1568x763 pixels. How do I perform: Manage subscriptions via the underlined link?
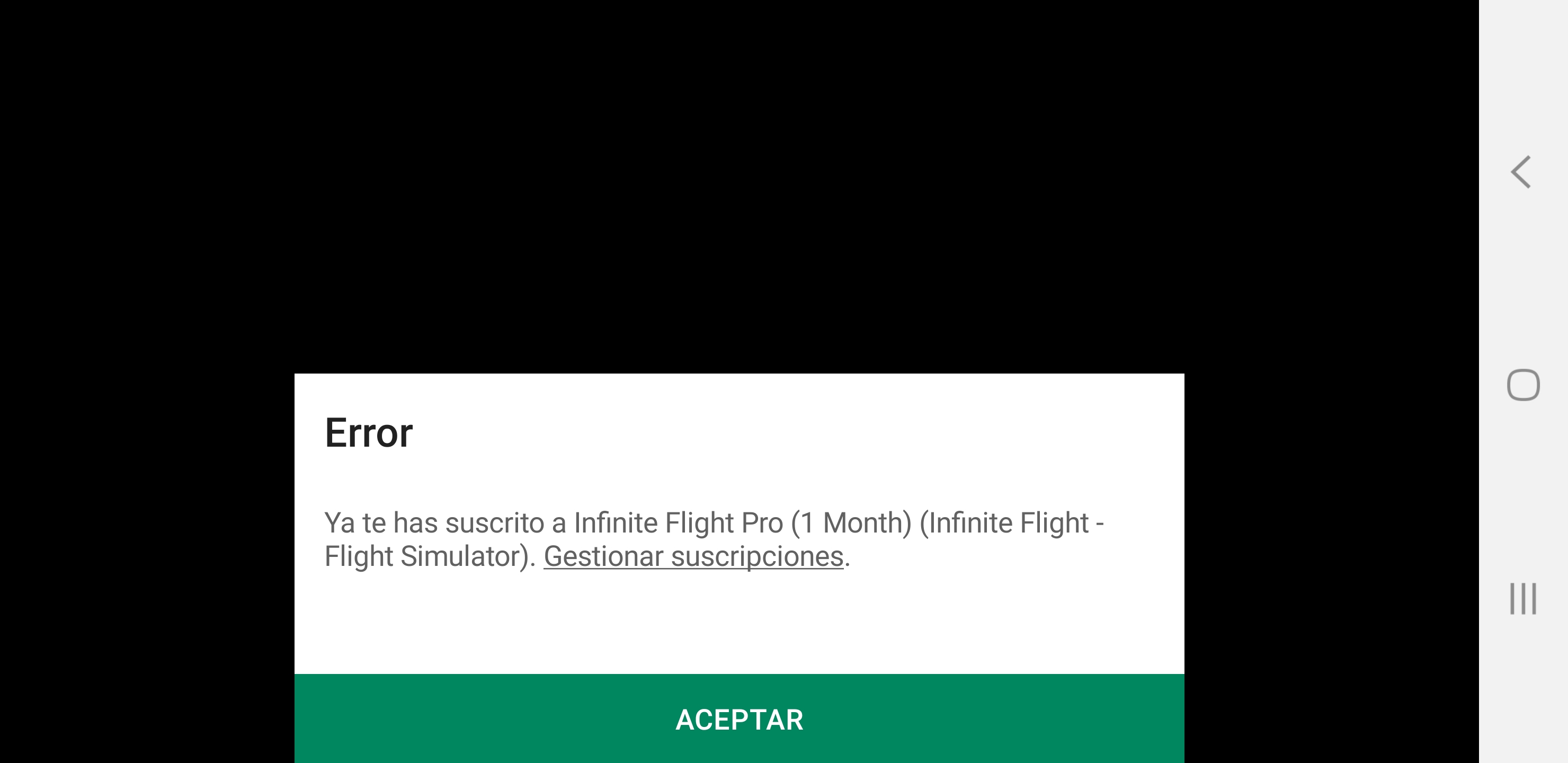coord(693,556)
